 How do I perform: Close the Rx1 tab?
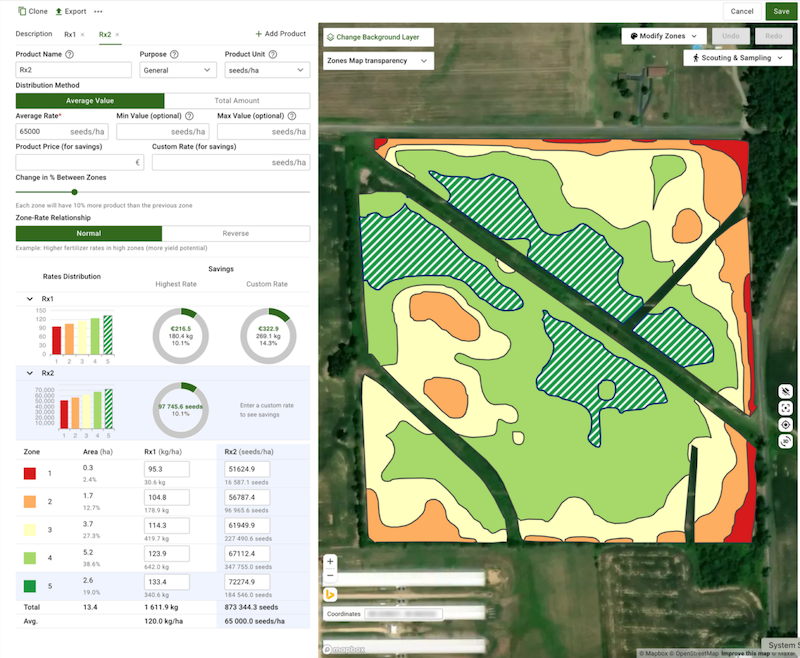(82, 34)
